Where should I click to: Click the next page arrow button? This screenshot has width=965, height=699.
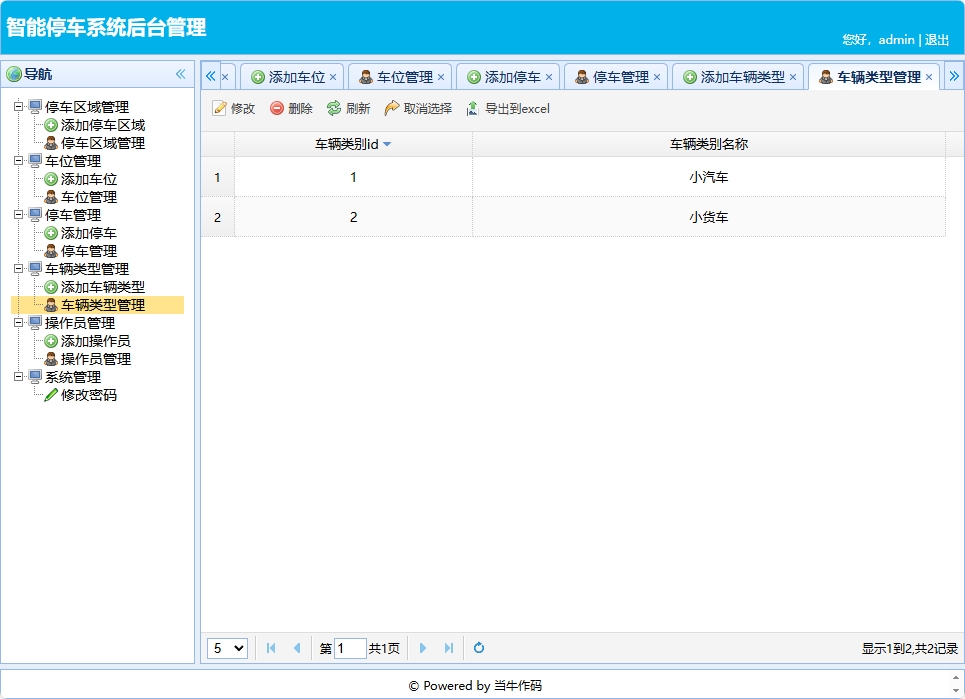(x=422, y=648)
